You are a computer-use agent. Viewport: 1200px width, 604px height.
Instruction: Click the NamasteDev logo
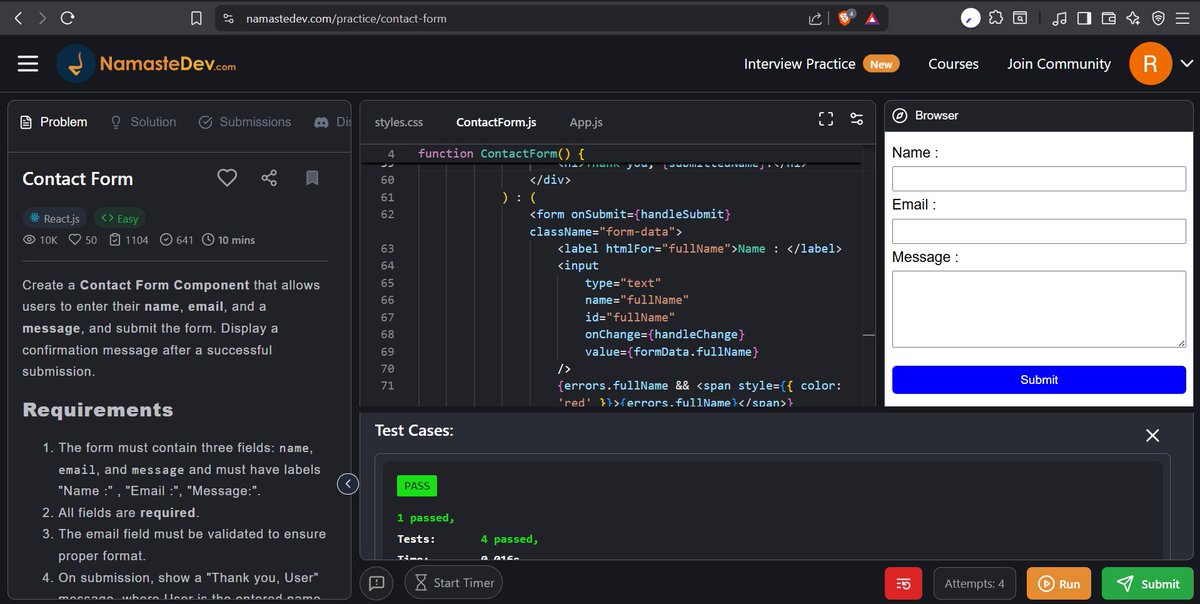pos(147,64)
